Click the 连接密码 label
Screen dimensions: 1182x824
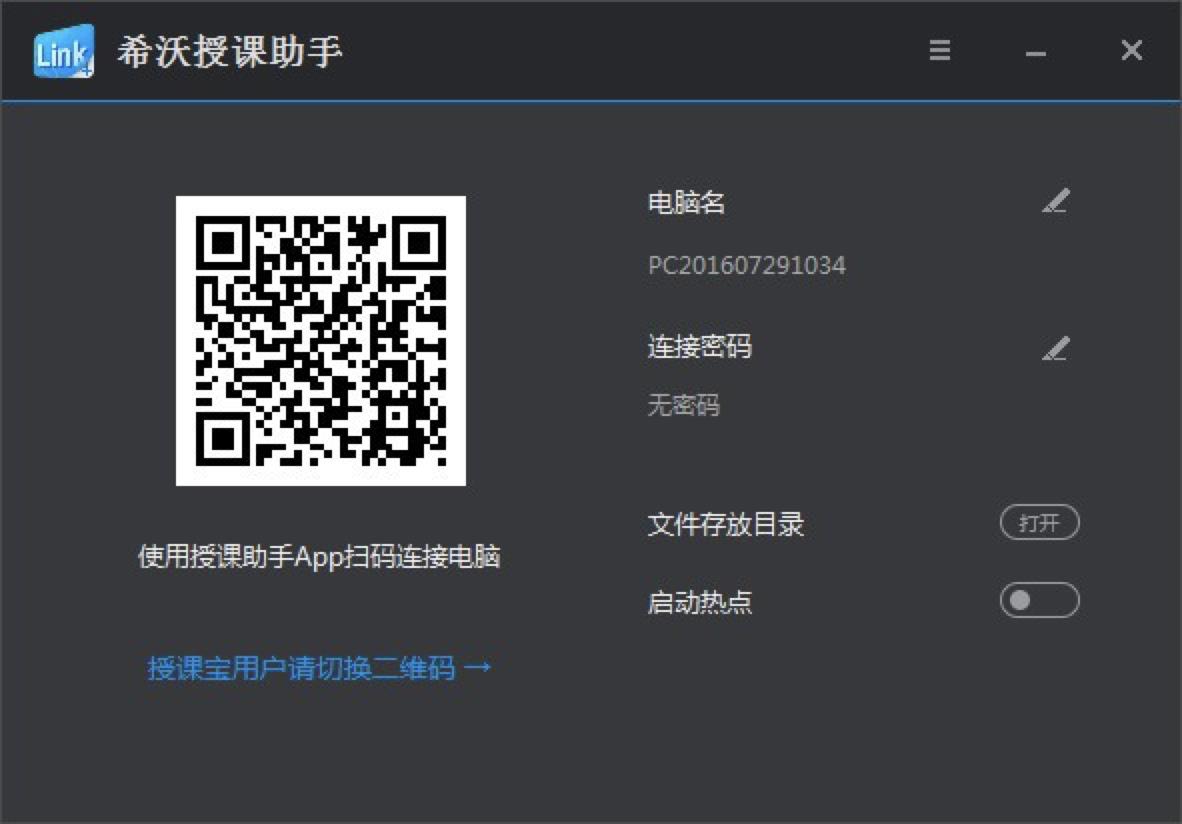coord(700,347)
